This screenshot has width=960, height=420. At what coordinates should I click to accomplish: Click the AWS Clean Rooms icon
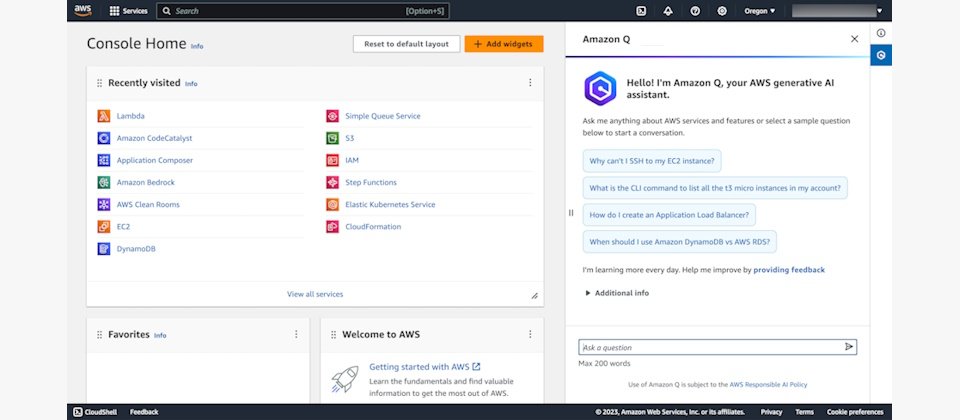click(x=103, y=204)
